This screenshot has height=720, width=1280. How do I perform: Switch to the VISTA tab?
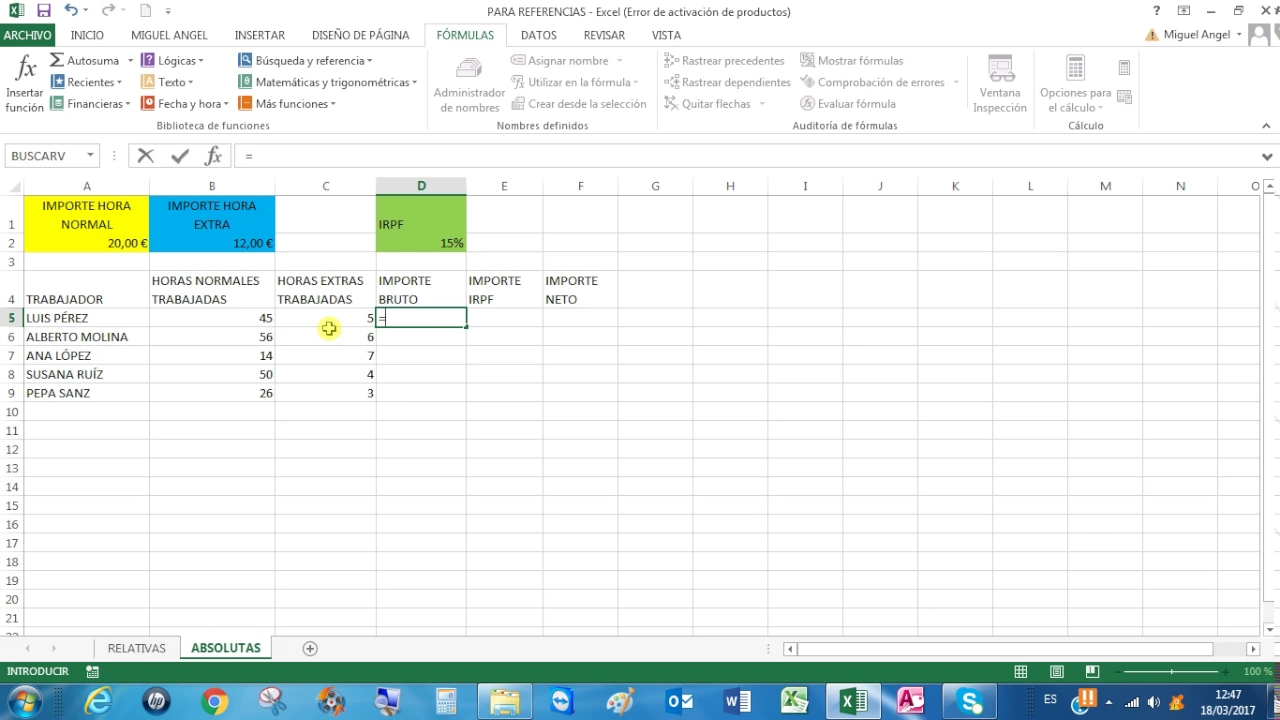666,35
